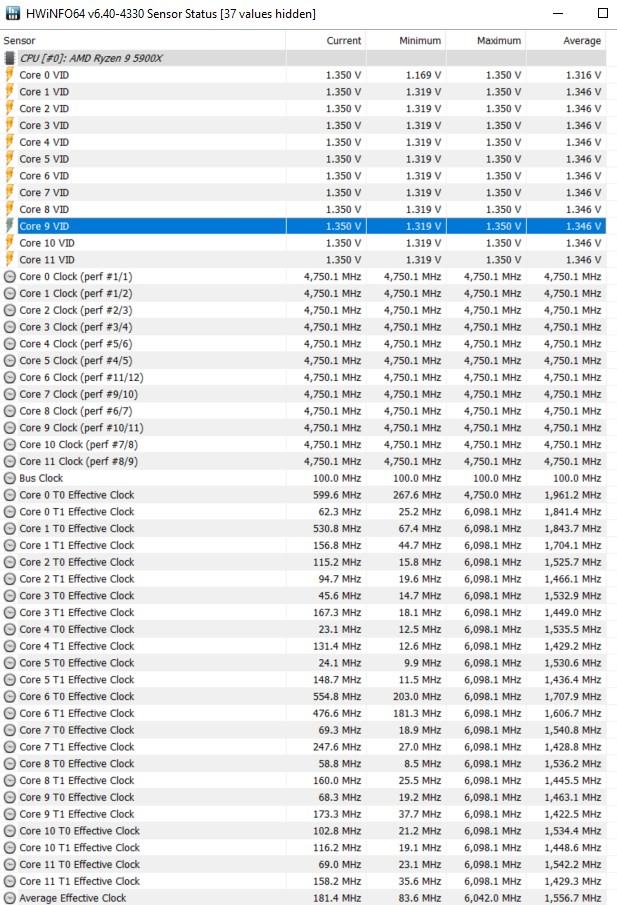The image size is (617, 905).
Task: Click the Current column header
Action: [x=326, y=40]
